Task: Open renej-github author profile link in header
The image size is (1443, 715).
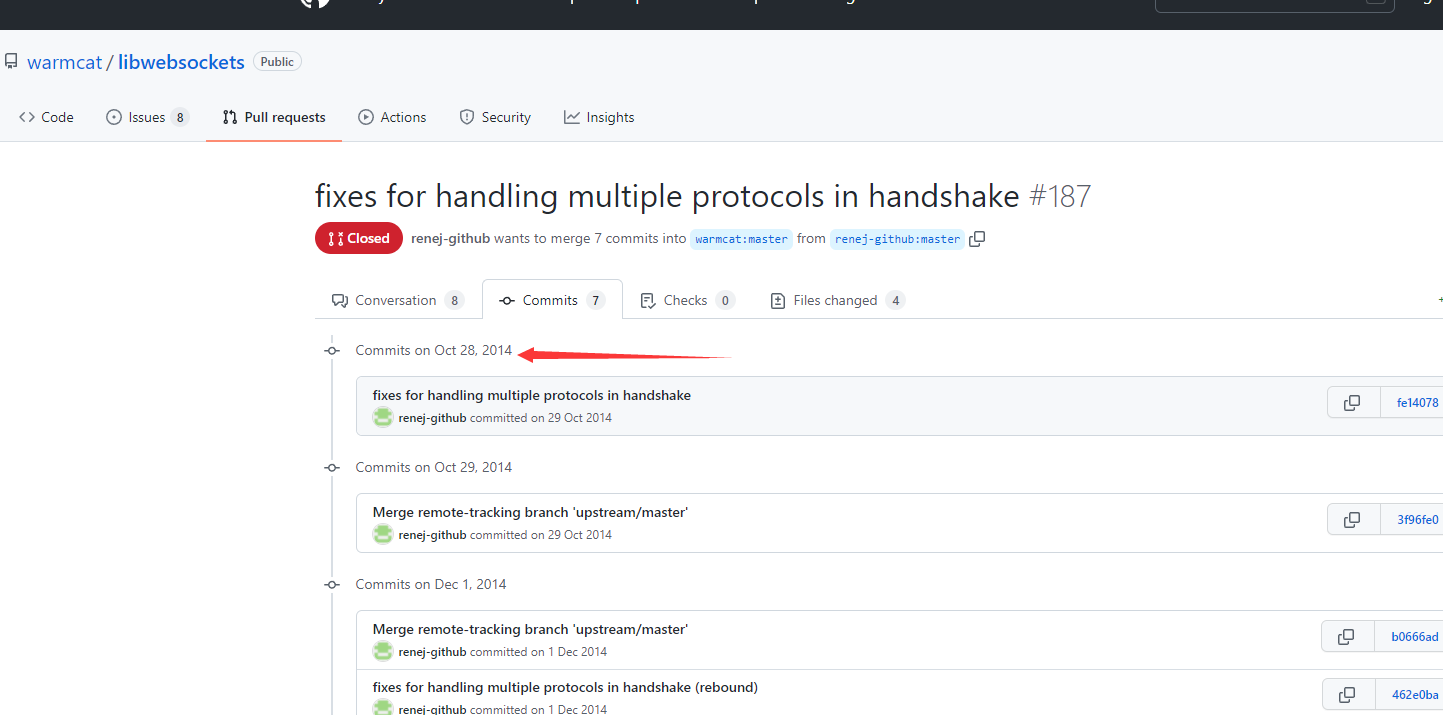Action: pos(450,239)
